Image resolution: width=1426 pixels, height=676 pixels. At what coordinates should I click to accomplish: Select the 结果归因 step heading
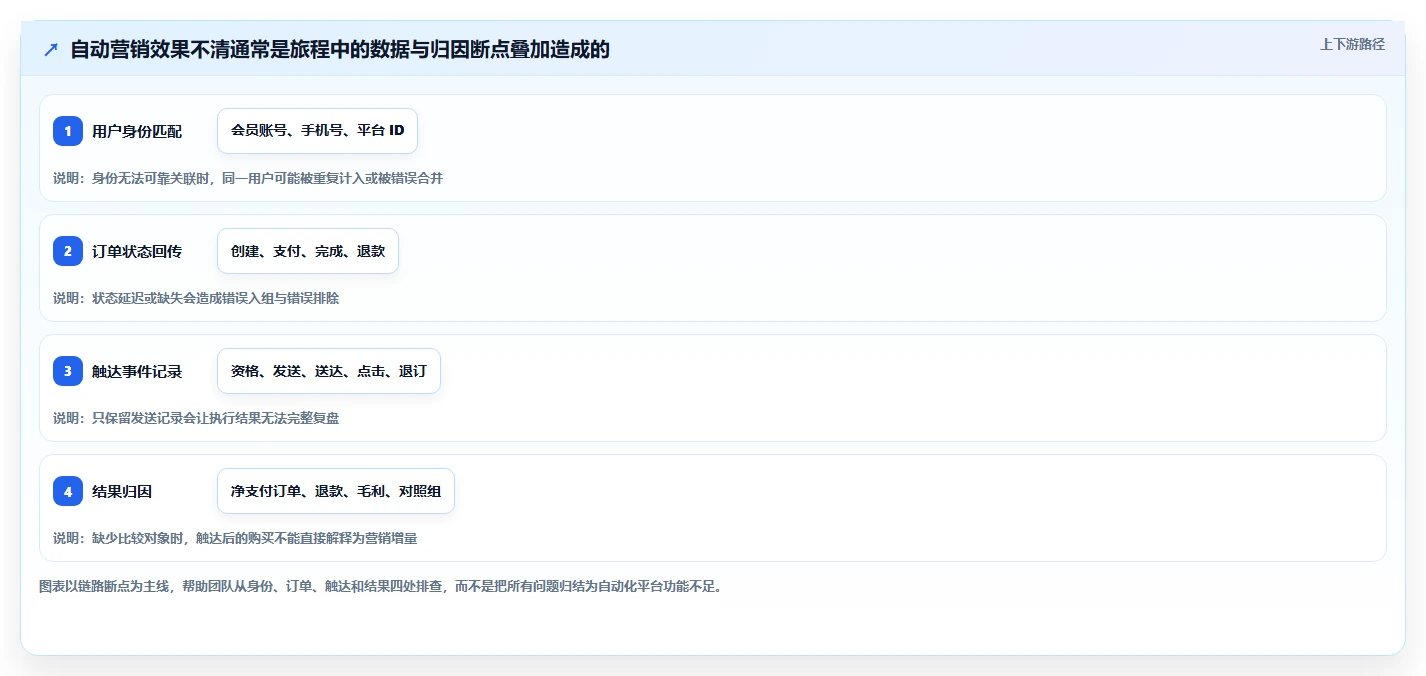[x=122, y=491]
